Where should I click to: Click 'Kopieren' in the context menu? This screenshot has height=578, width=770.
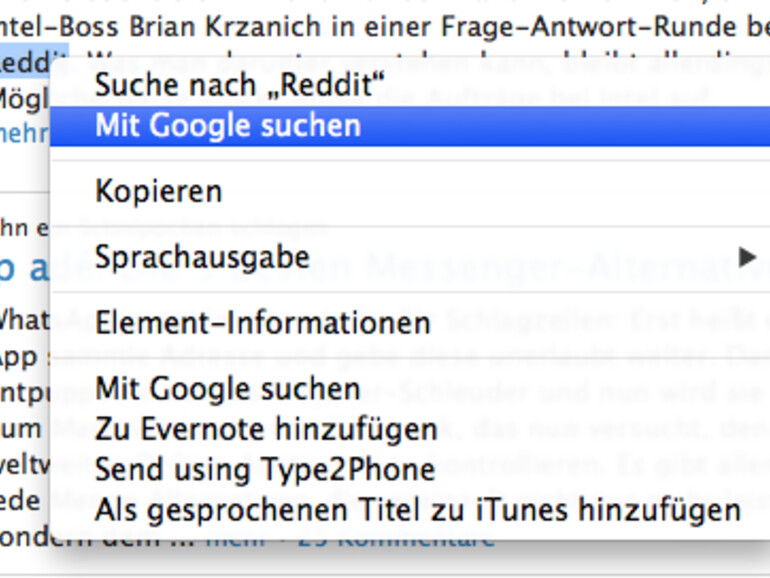[158, 190]
